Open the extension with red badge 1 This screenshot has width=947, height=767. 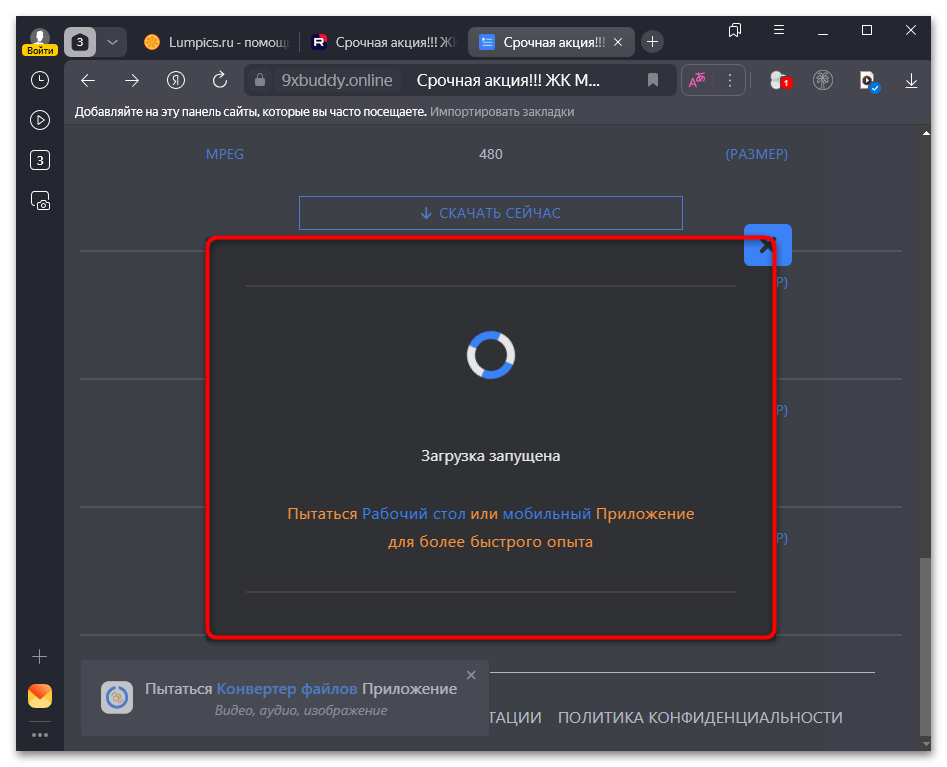pos(779,80)
